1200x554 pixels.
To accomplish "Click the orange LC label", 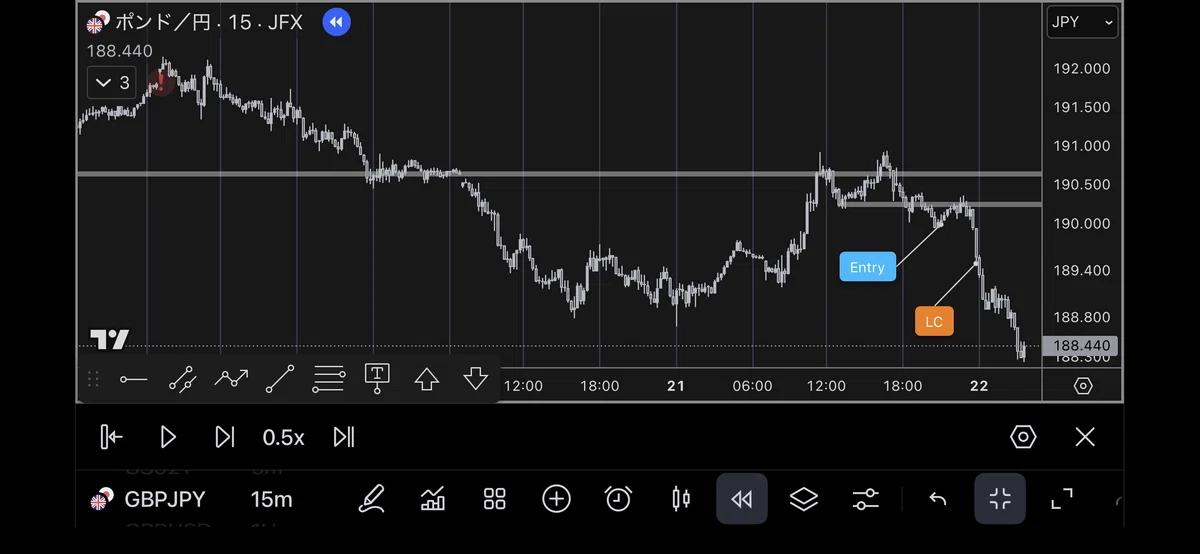I will [934, 322].
